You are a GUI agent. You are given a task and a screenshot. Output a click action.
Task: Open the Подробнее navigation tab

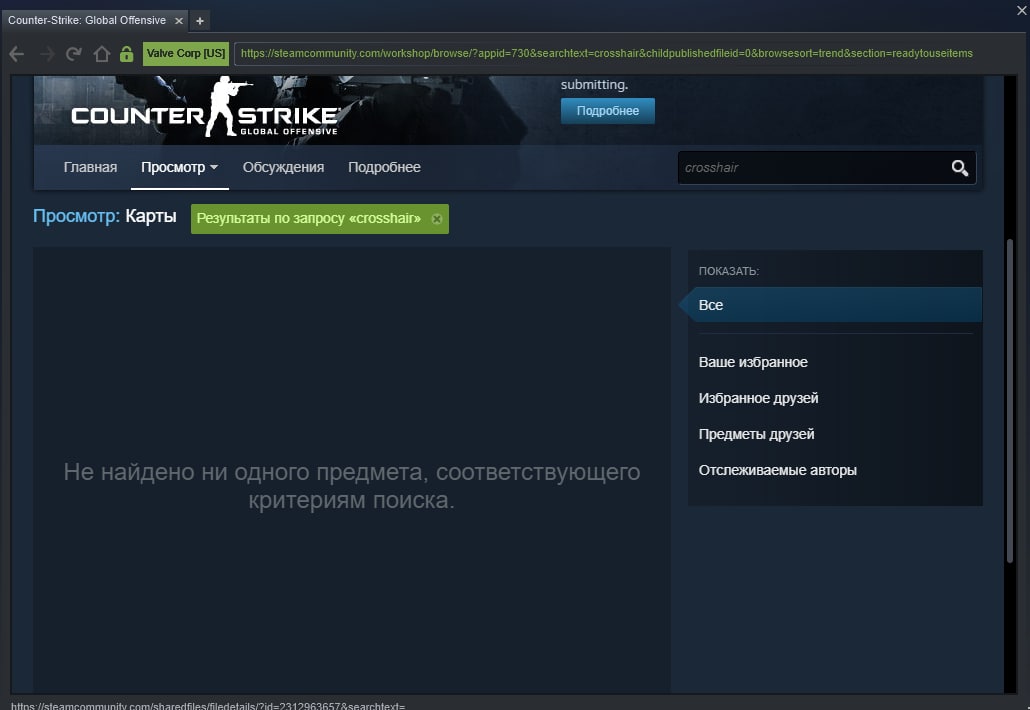point(384,167)
